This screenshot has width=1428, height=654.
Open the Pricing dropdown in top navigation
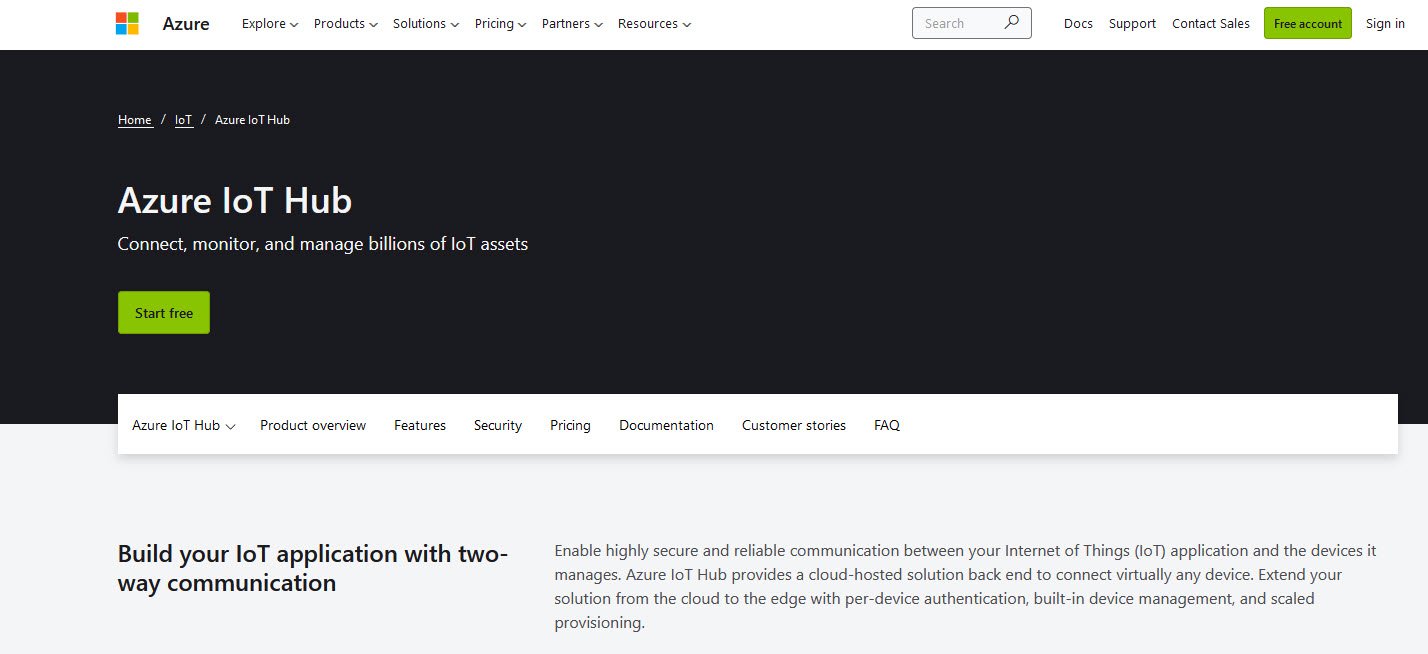[x=500, y=23]
